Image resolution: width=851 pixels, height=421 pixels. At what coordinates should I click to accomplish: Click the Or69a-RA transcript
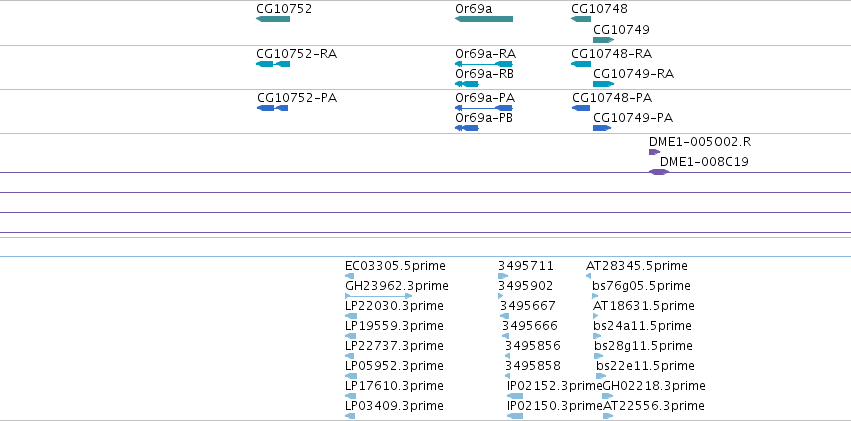pos(484,64)
